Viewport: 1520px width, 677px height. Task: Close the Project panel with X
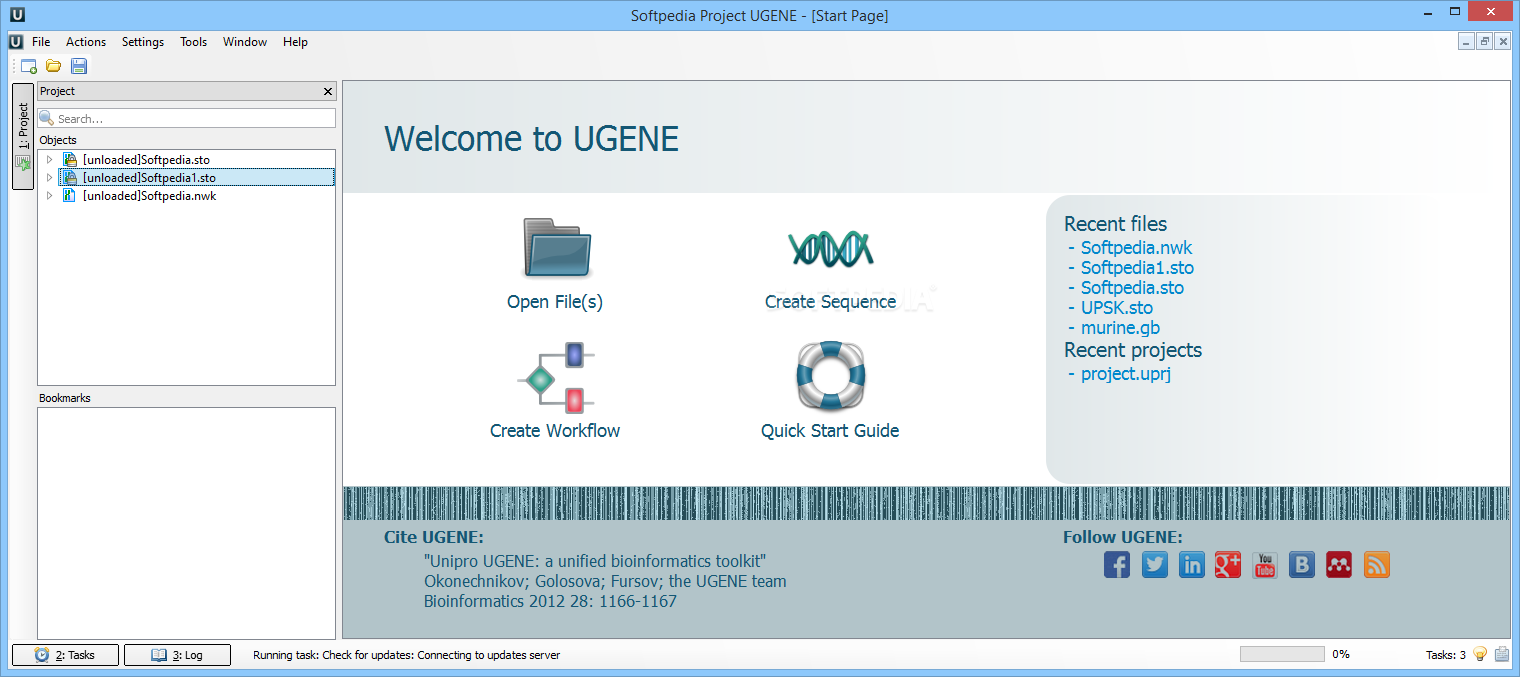pyautogui.click(x=328, y=91)
